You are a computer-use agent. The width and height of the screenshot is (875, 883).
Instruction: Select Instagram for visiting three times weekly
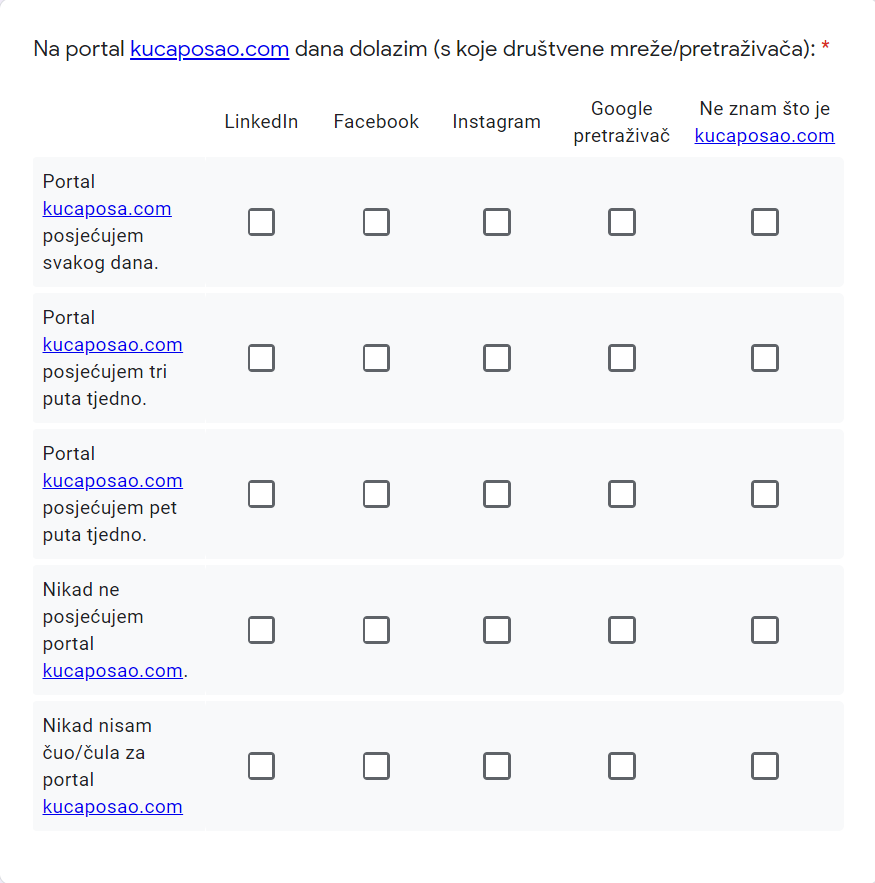pyautogui.click(x=497, y=358)
